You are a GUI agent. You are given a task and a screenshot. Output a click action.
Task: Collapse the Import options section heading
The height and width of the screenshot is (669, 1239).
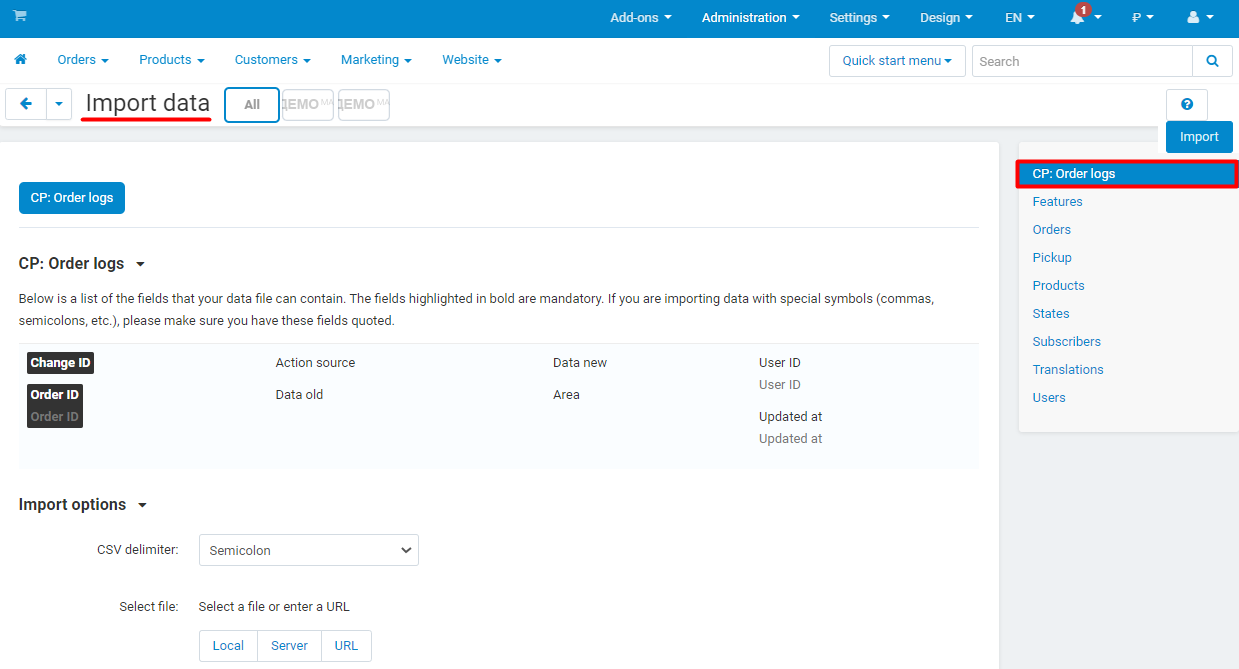pos(83,505)
